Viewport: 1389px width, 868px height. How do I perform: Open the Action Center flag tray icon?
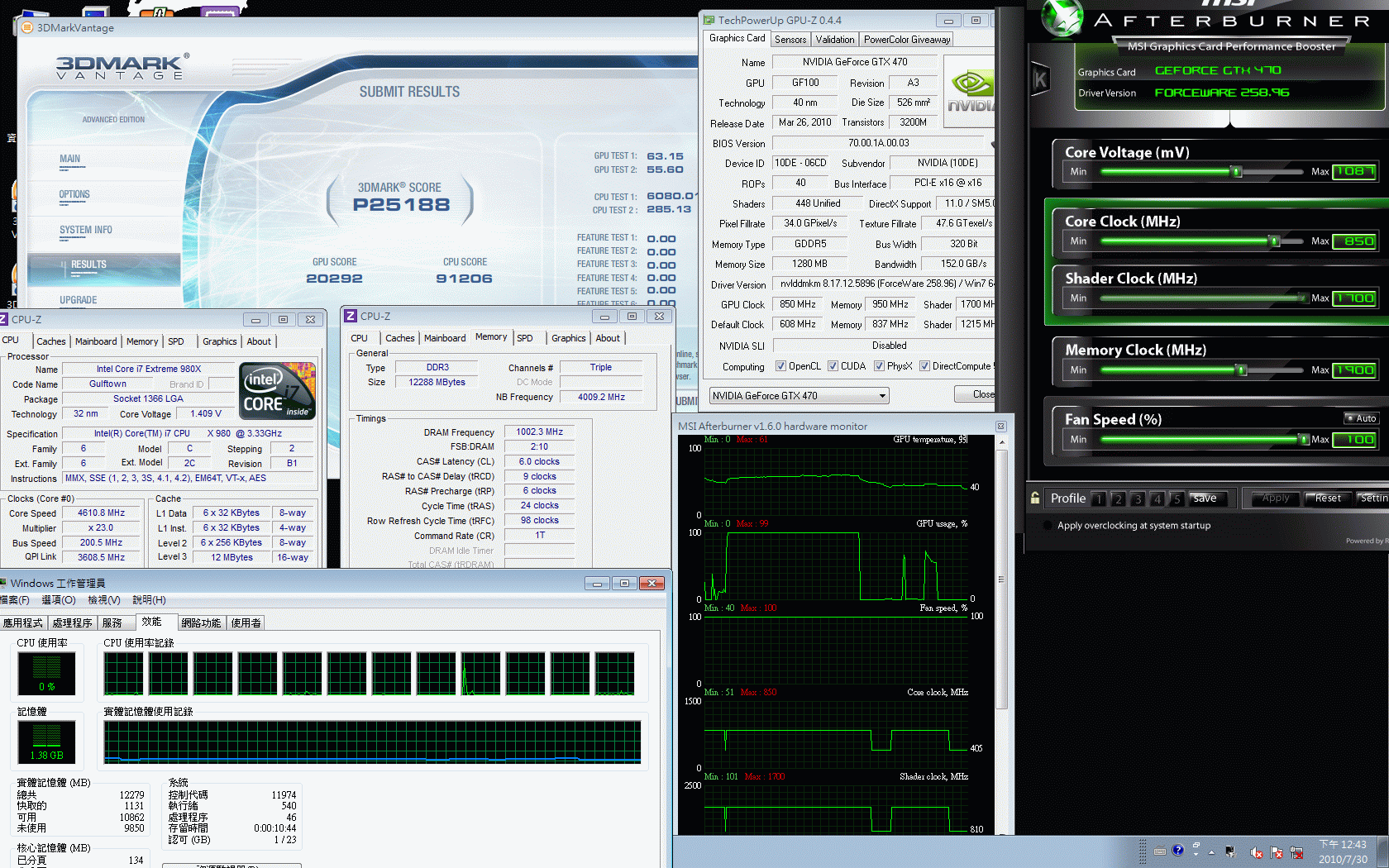1276,852
